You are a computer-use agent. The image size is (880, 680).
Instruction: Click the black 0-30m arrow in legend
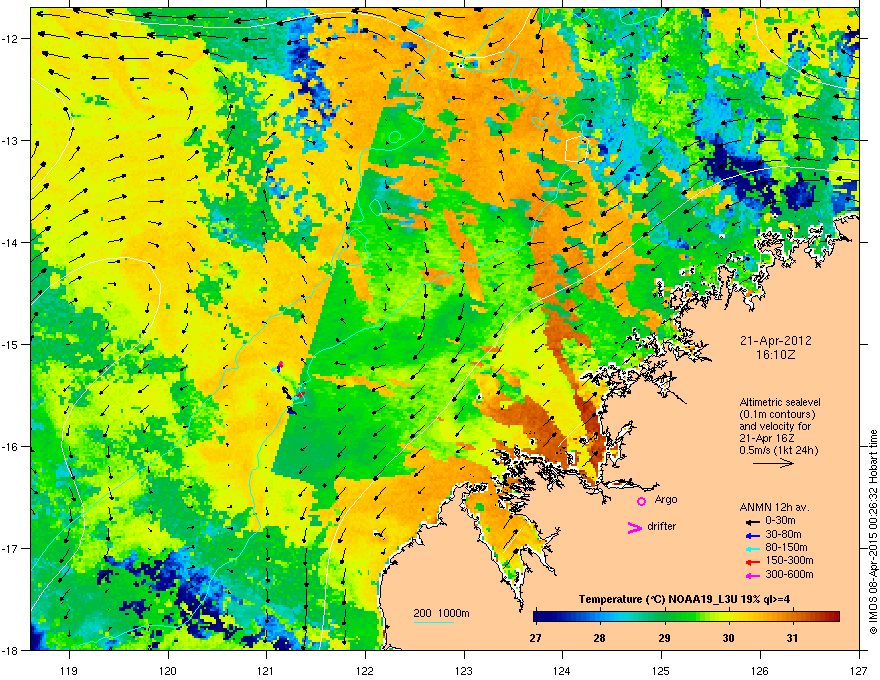[752, 521]
